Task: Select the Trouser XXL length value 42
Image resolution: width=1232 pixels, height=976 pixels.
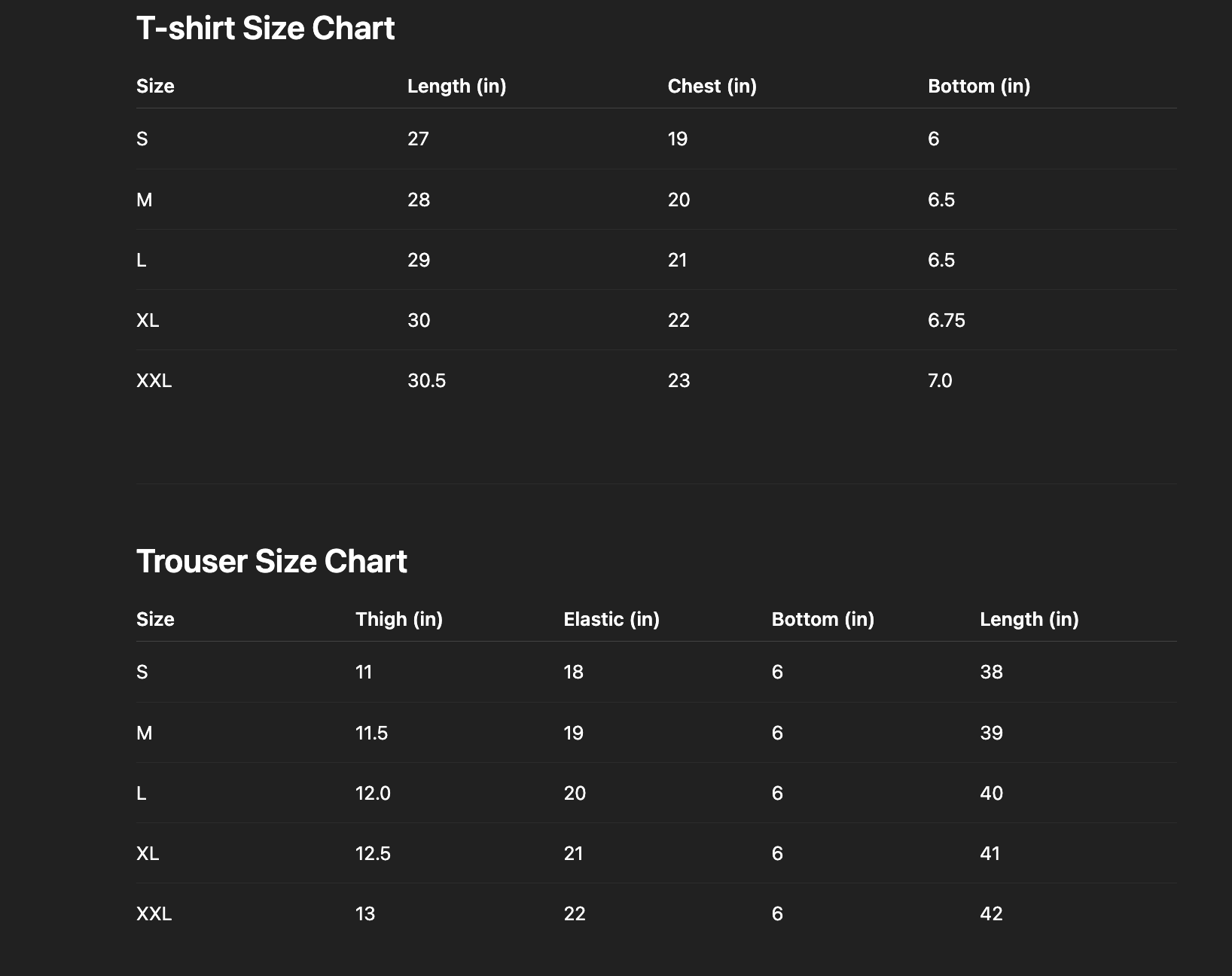Action: click(x=991, y=914)
